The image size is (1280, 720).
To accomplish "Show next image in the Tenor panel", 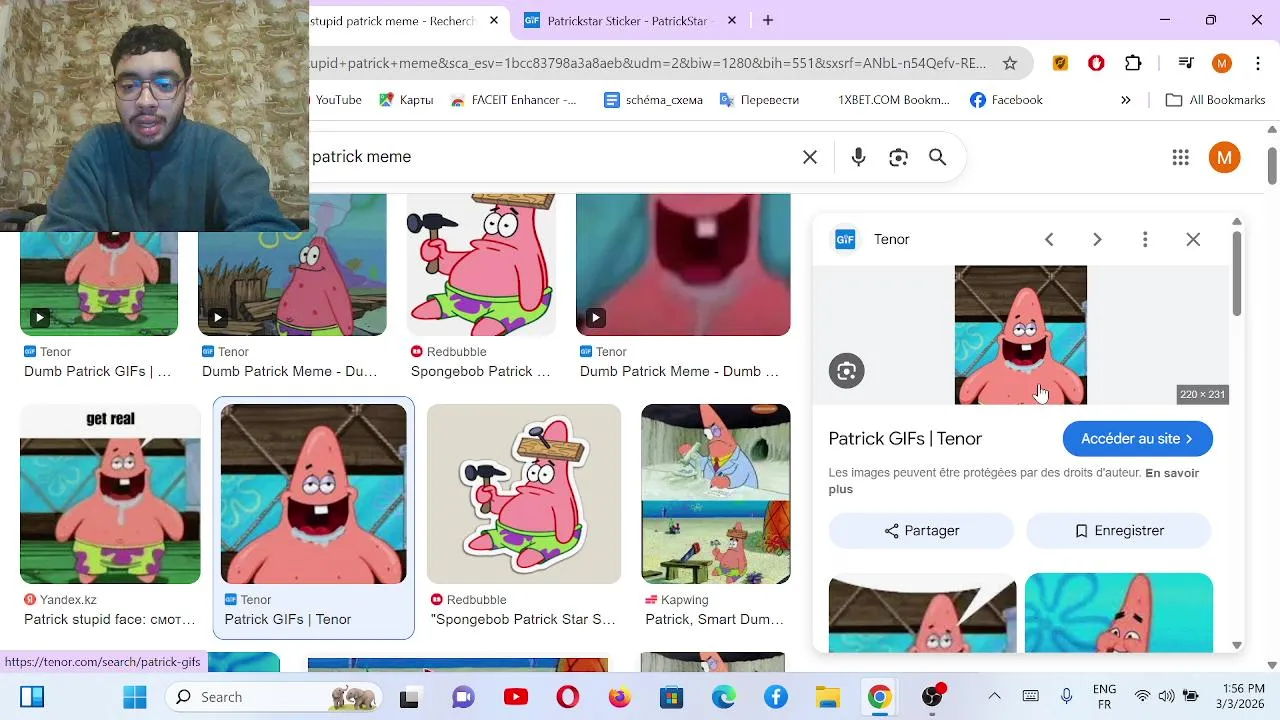I will point(1097,239).
